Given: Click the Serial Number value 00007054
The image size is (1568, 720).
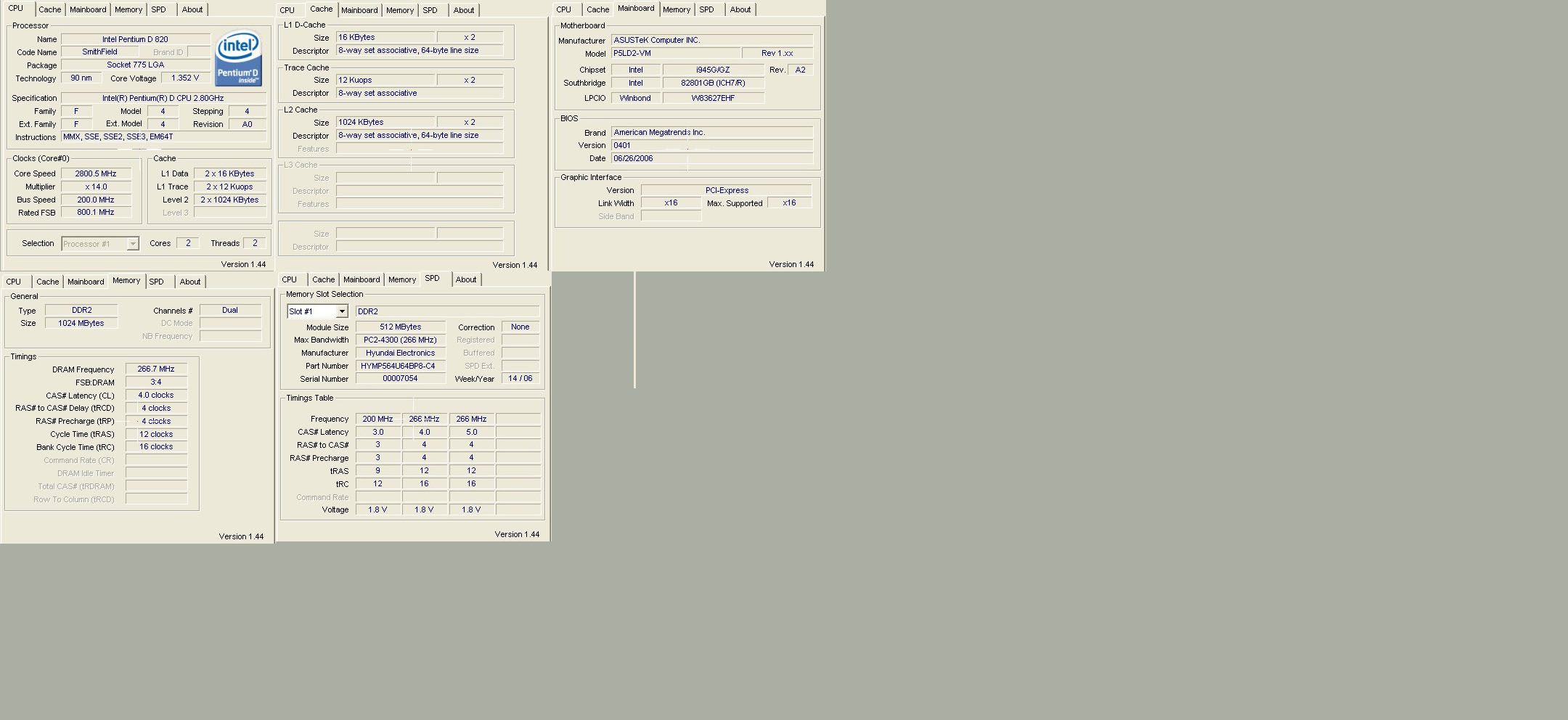Looking at the screenshot, I should [x=400, y=379].
